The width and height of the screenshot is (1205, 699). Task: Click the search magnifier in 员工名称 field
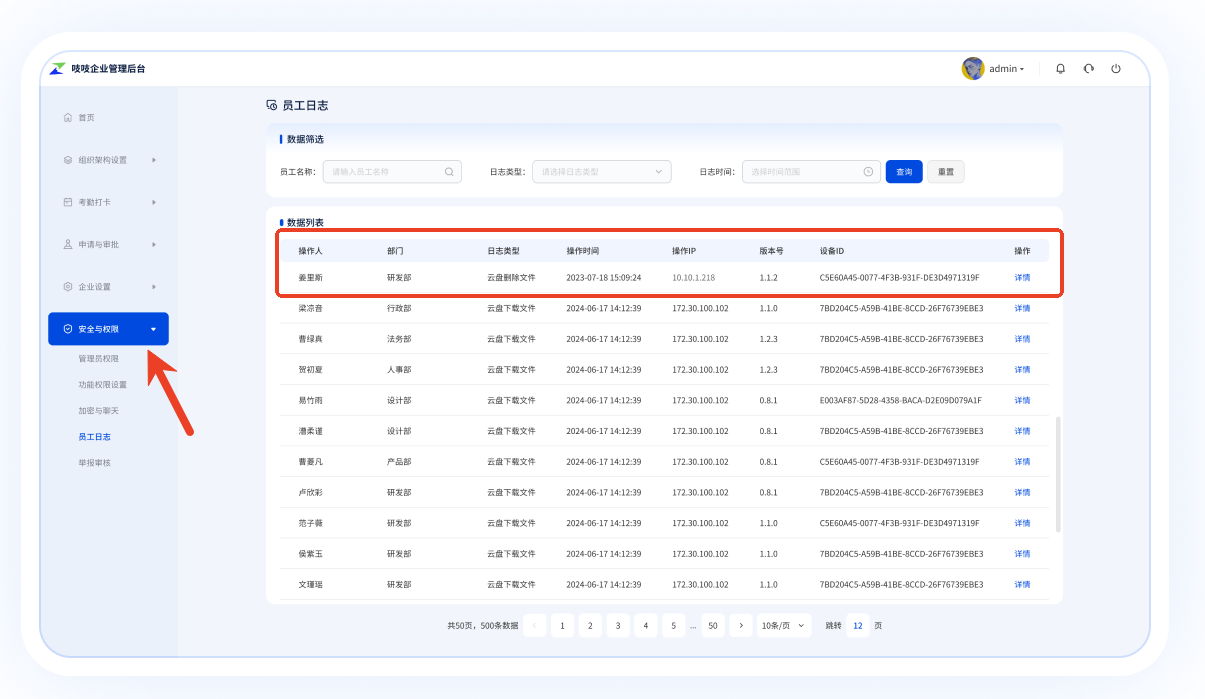pos(448,171)
